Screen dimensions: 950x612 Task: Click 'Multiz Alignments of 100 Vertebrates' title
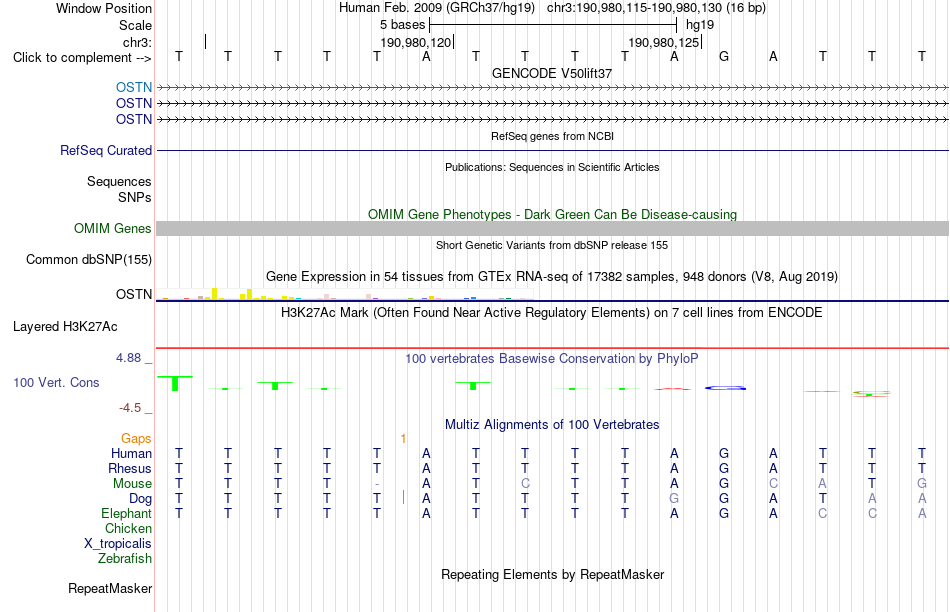[x=552, y=425]
